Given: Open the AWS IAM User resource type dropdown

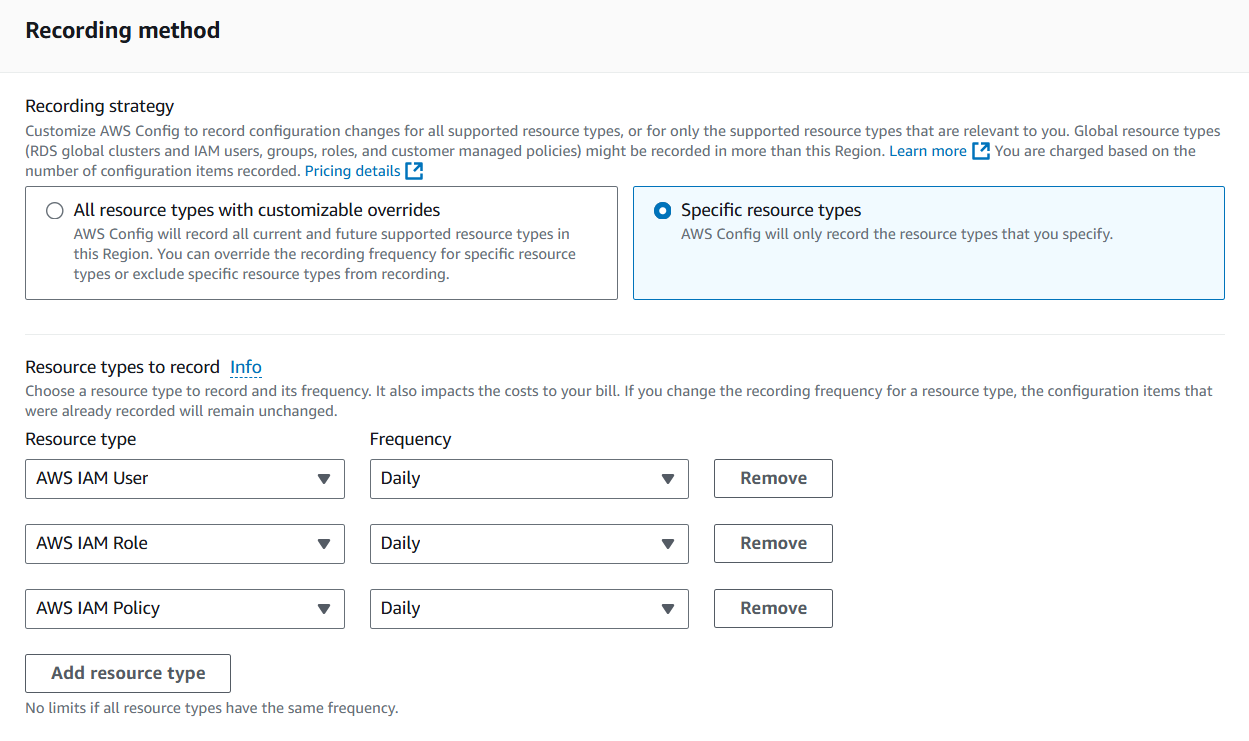Looking at the screenshot, I should [x=184, y=479].
